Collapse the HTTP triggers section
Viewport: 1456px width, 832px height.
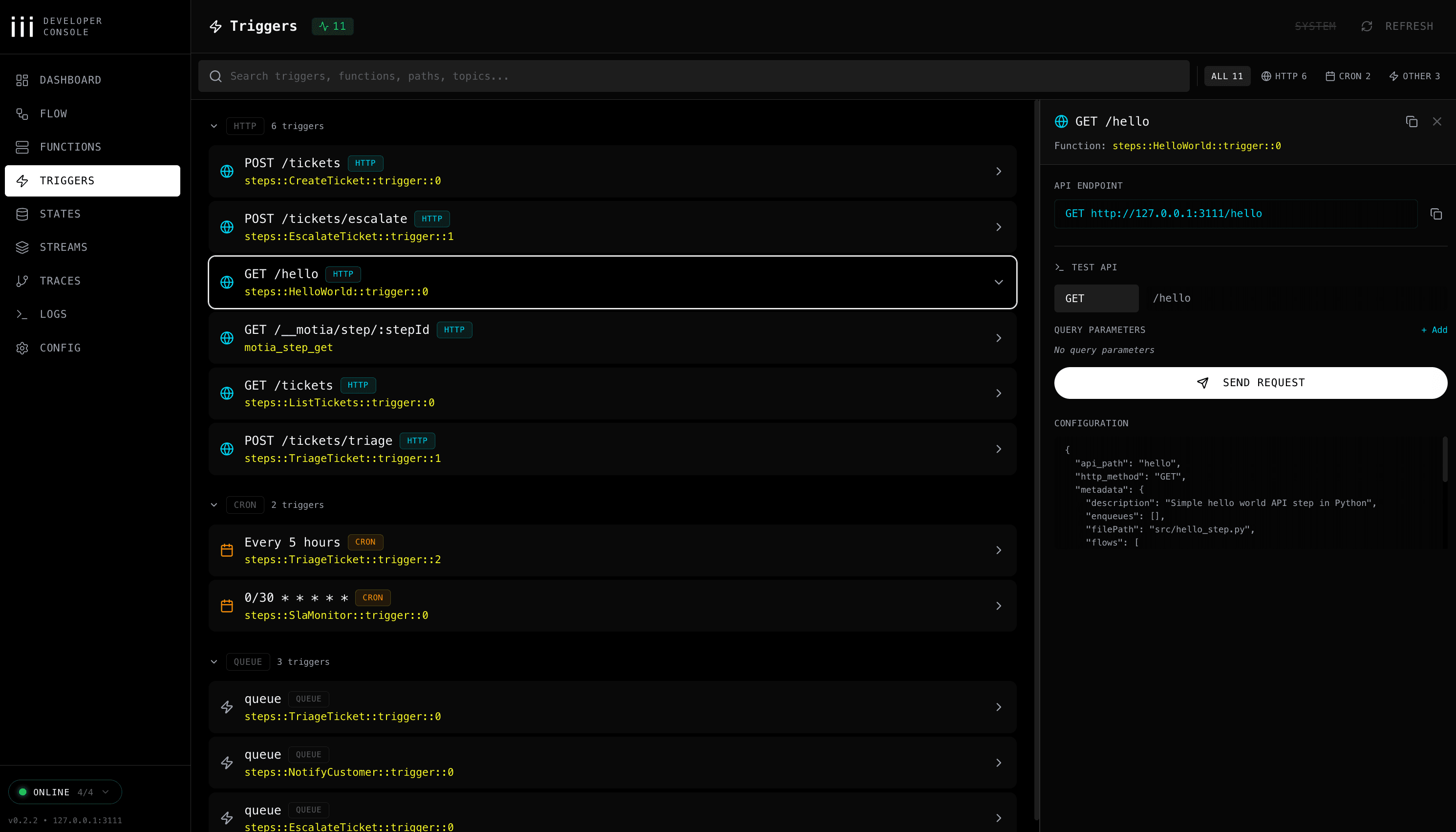(214, 126)
